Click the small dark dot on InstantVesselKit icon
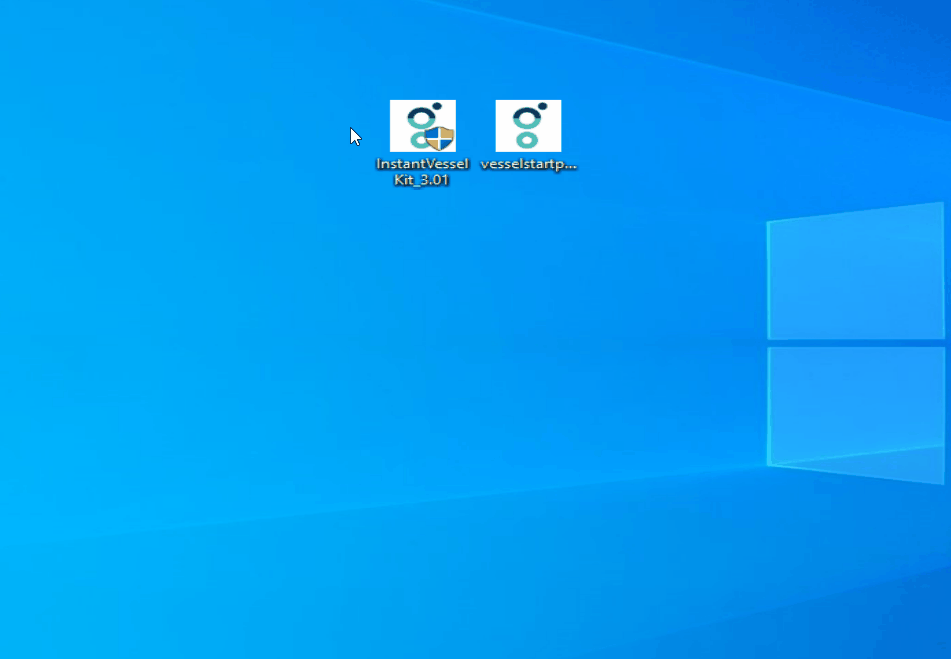 coord(436,106)
